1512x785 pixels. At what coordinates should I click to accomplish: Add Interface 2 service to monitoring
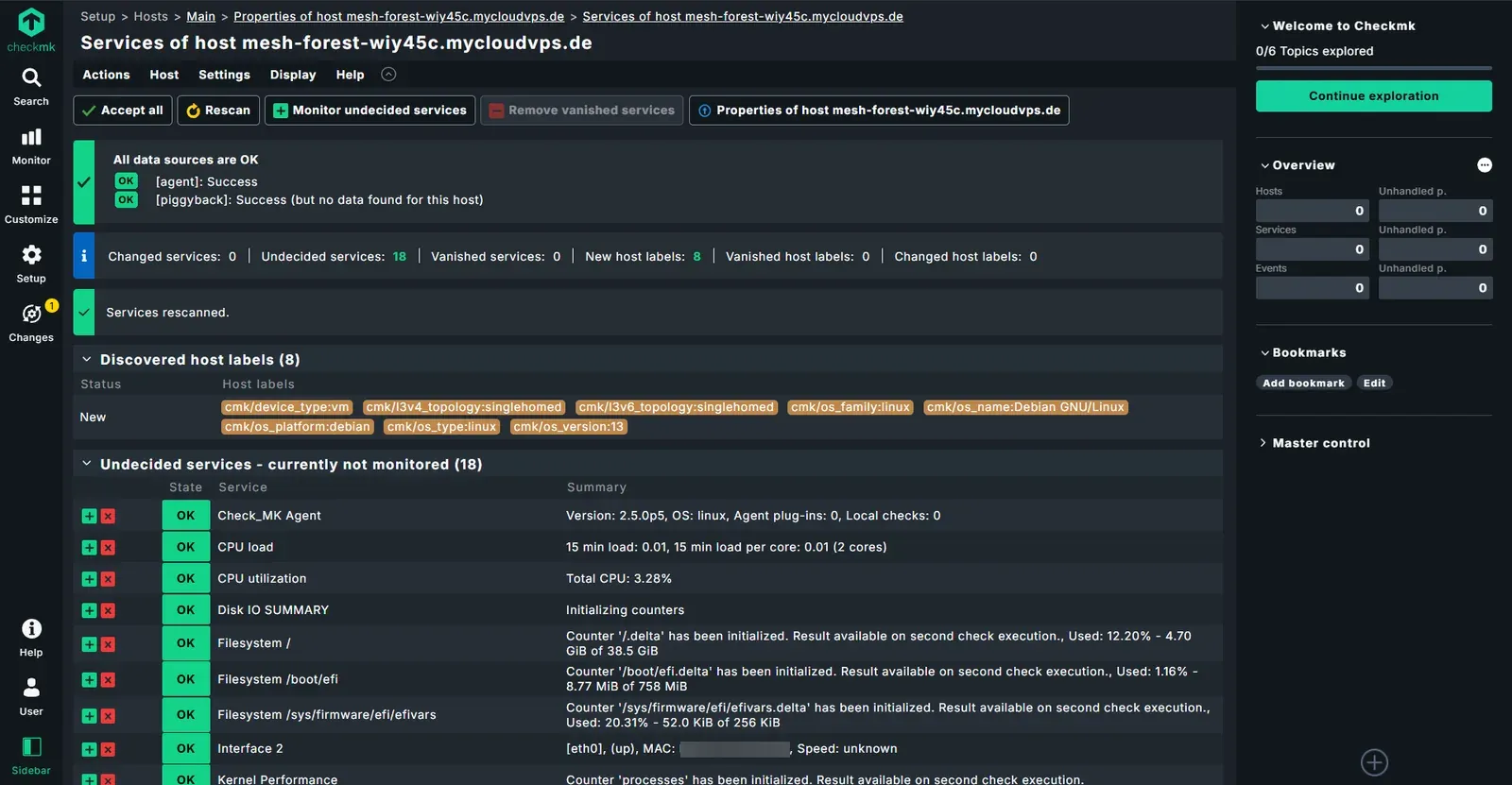(89, 749)
